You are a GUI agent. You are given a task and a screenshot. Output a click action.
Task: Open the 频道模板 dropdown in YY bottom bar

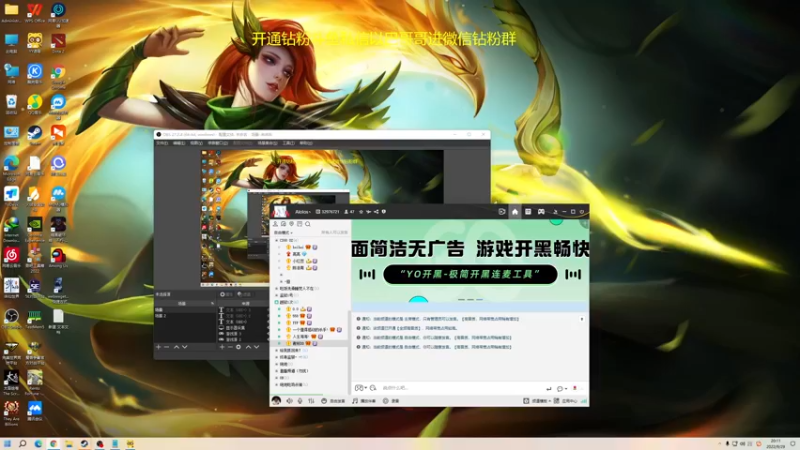tap(539, 401)
